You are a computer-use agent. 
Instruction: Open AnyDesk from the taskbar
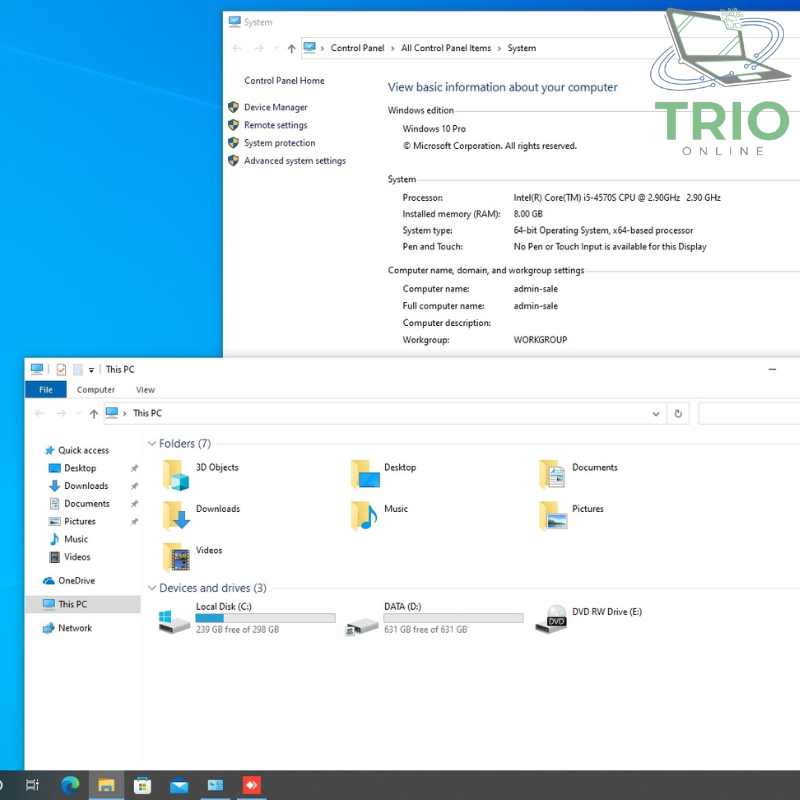tap(251, 785)
